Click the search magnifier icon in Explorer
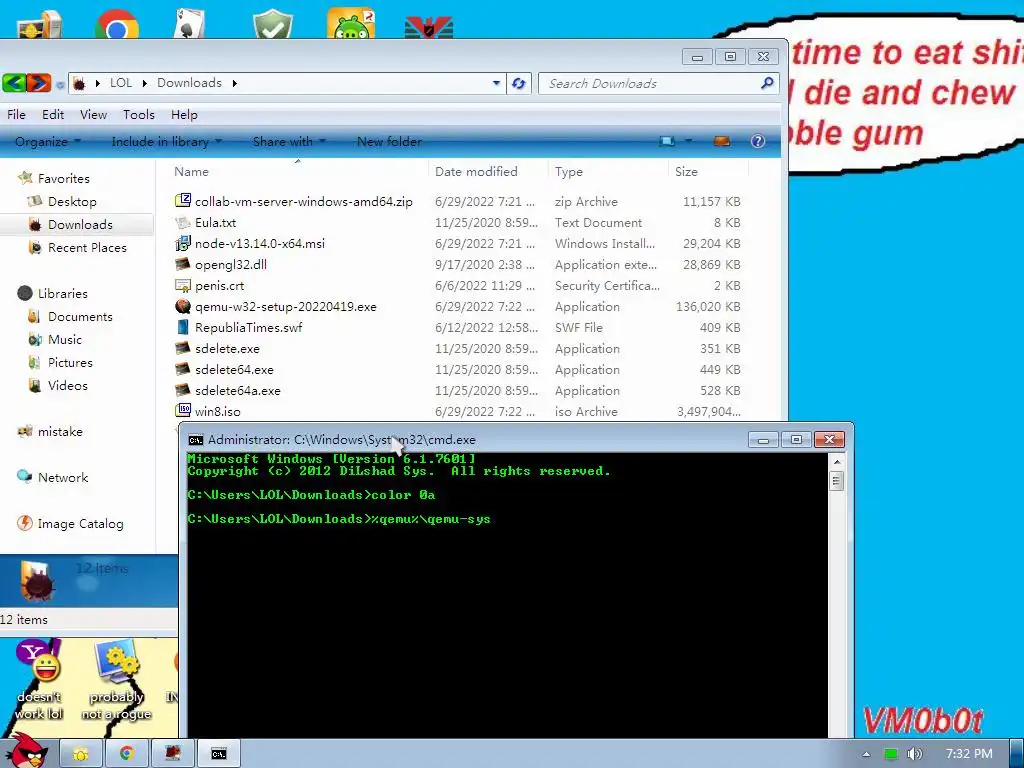This screenshot has width=1024, height=768. [x=767, y=83]
